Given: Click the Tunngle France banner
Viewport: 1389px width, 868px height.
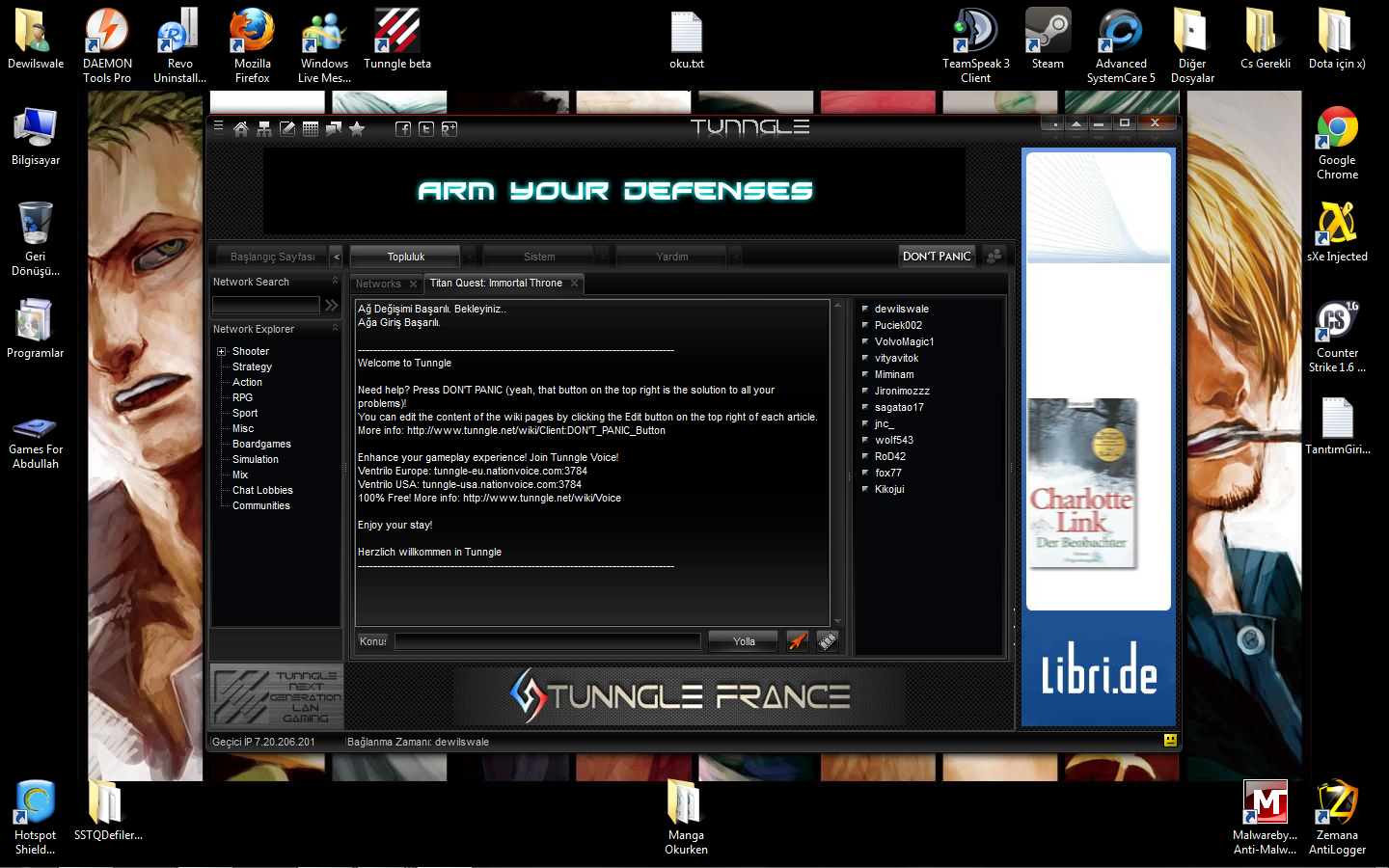Looking at the screenshot, I should point(679,696).
